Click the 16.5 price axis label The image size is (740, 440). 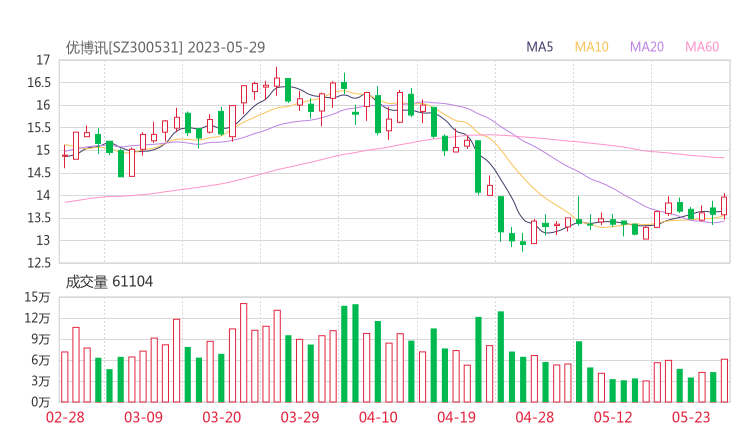point(38,83)
